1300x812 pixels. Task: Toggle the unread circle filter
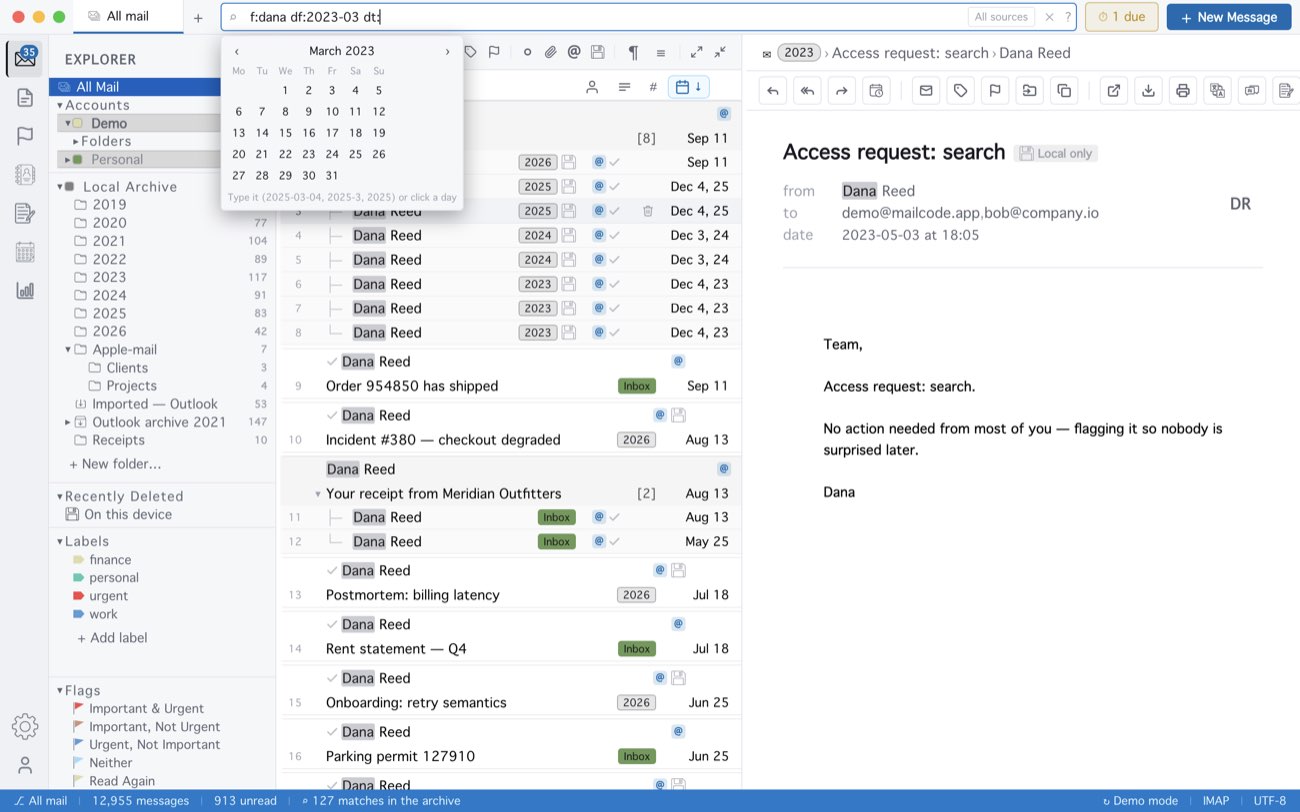point(527,52)
